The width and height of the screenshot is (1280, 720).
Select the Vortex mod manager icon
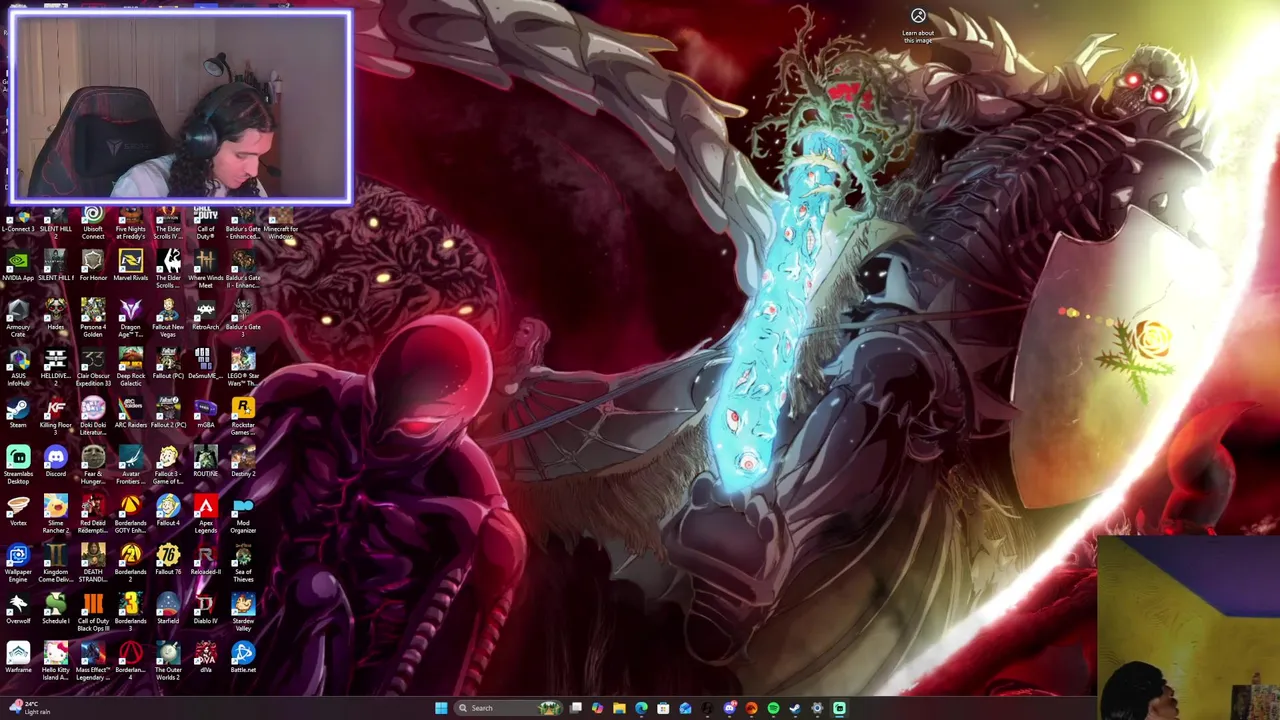click(x=18, y=511)
